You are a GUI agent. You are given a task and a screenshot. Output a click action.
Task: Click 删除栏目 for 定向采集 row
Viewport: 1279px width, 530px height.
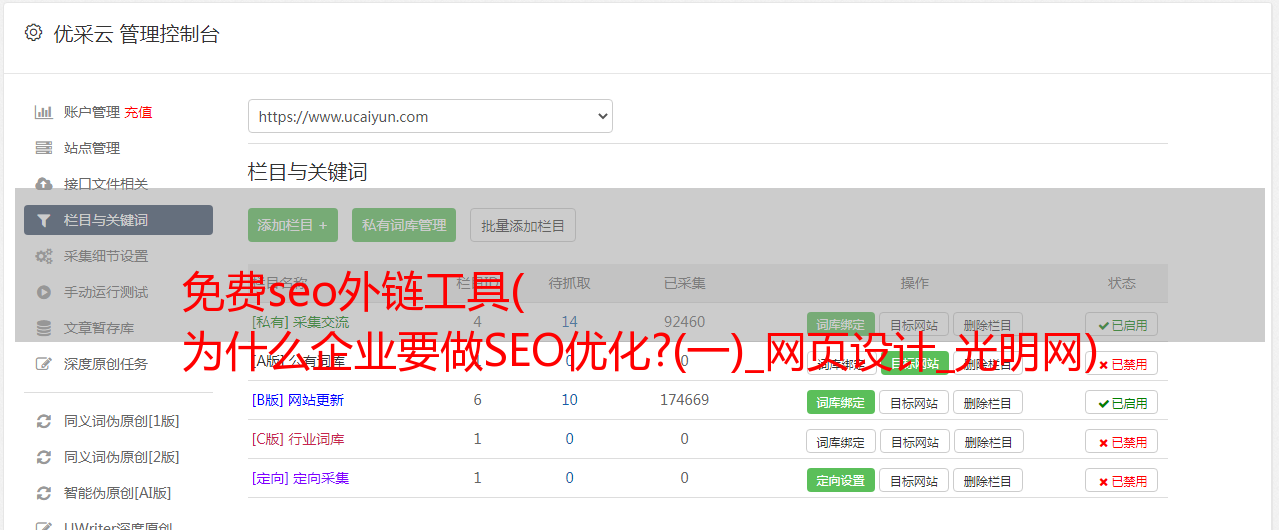click(988, 481)
